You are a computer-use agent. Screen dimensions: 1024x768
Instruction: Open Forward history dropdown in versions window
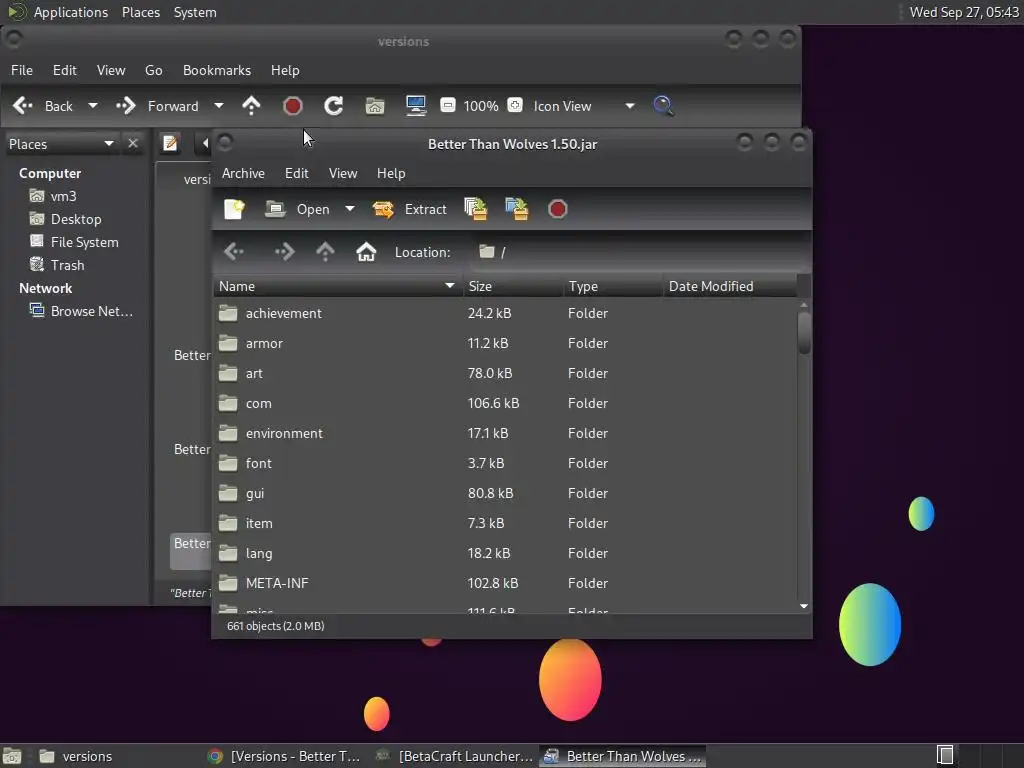click(x=219, y=106)
